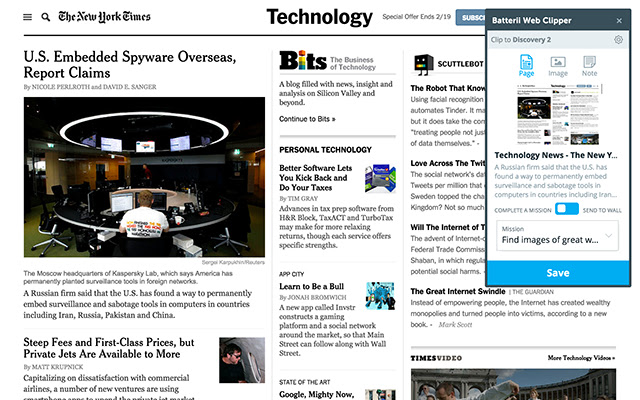Select the Image clip mode
The image size is (640, 400).
[x=558, y=66]
